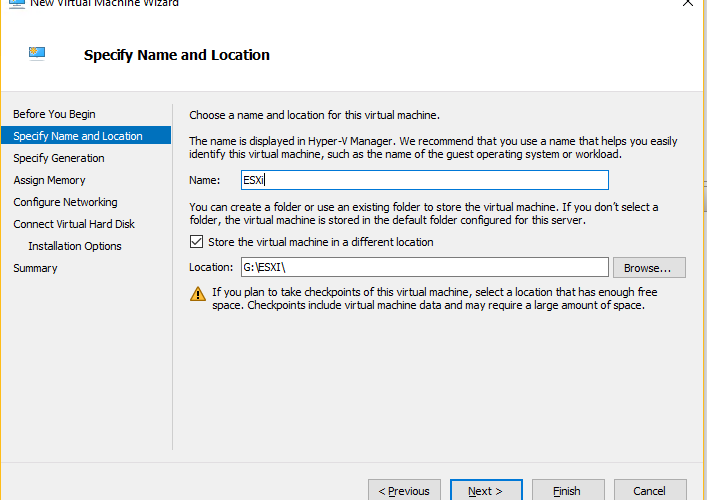Click the Location path field G:\ESXI\
Viewport: 707px width, 500px height.
tap(425, 267)
